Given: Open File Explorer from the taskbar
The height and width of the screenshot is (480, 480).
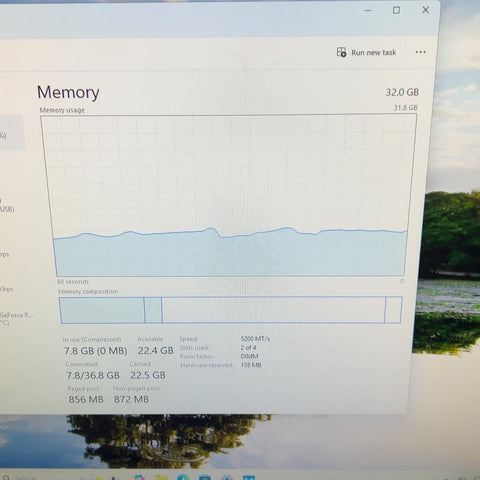Looking at the screenshot, I should tap(161, 477).
